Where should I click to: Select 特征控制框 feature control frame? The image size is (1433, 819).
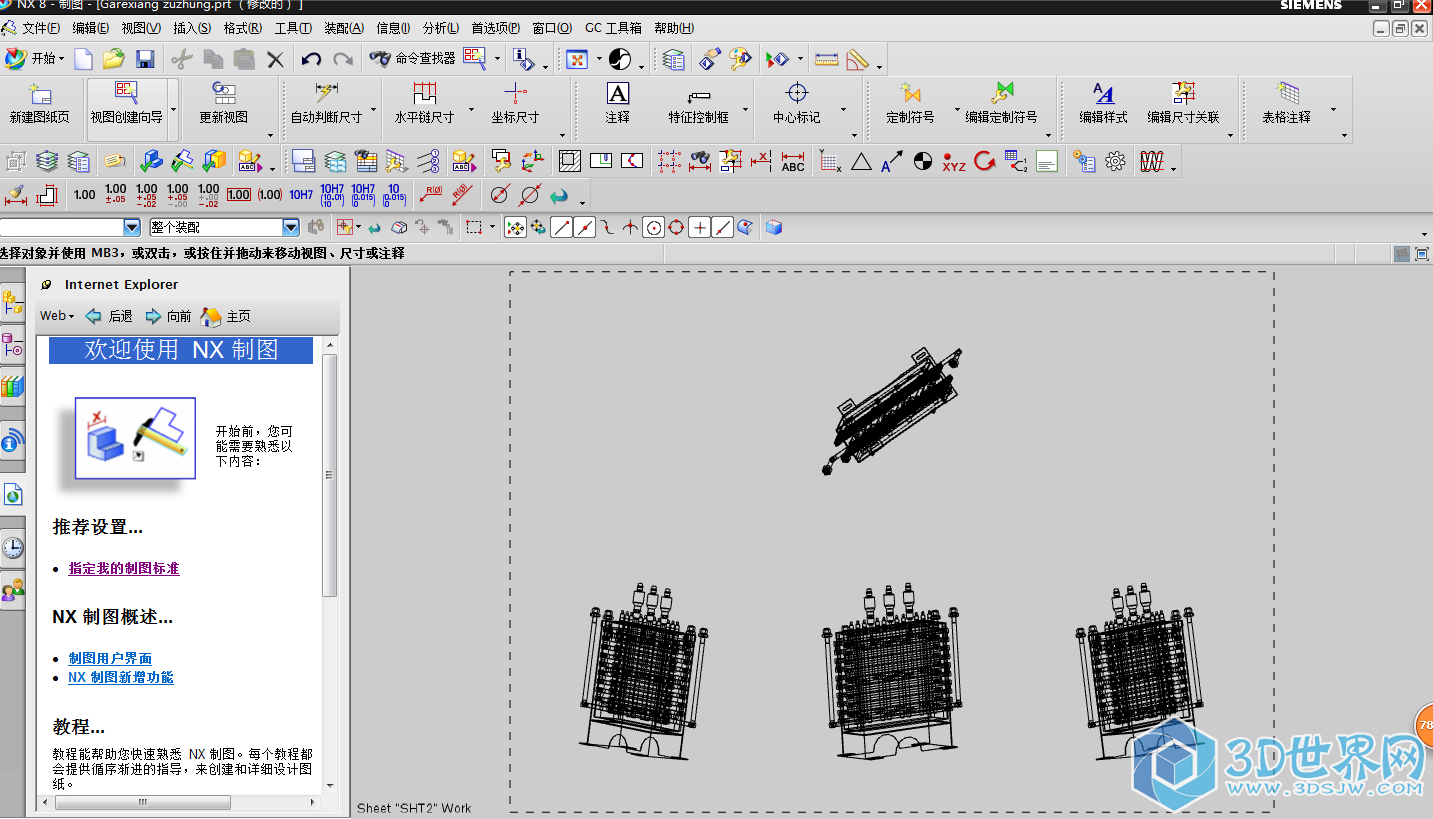699,104
